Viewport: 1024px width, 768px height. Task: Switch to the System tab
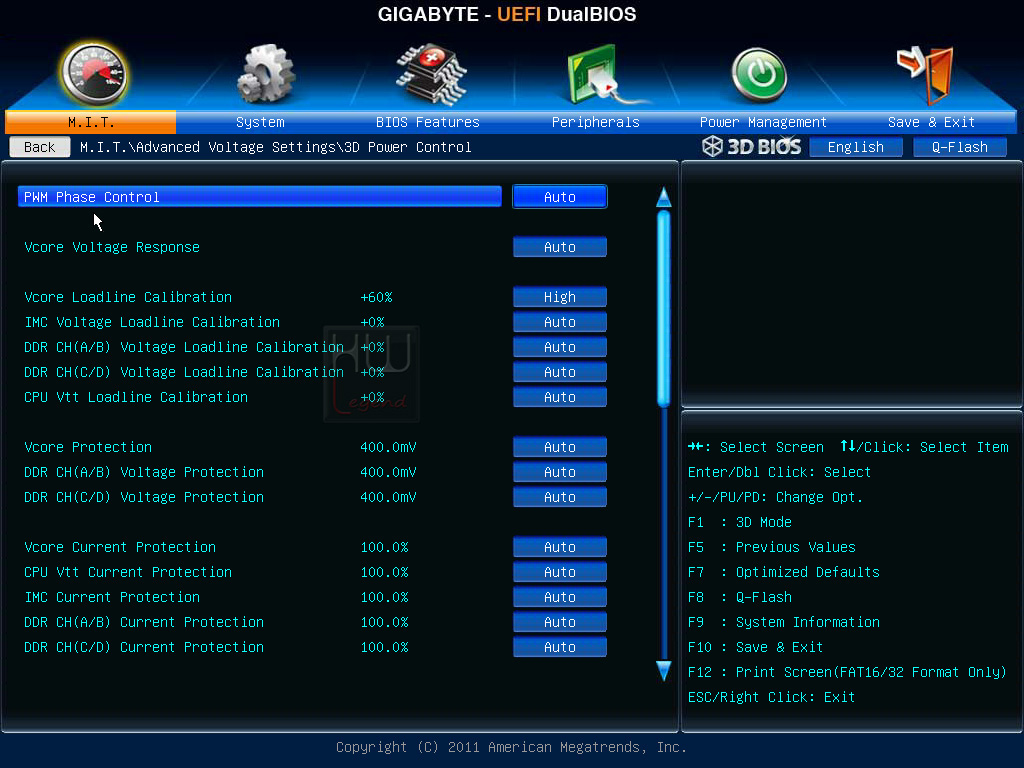coord(260,122)
